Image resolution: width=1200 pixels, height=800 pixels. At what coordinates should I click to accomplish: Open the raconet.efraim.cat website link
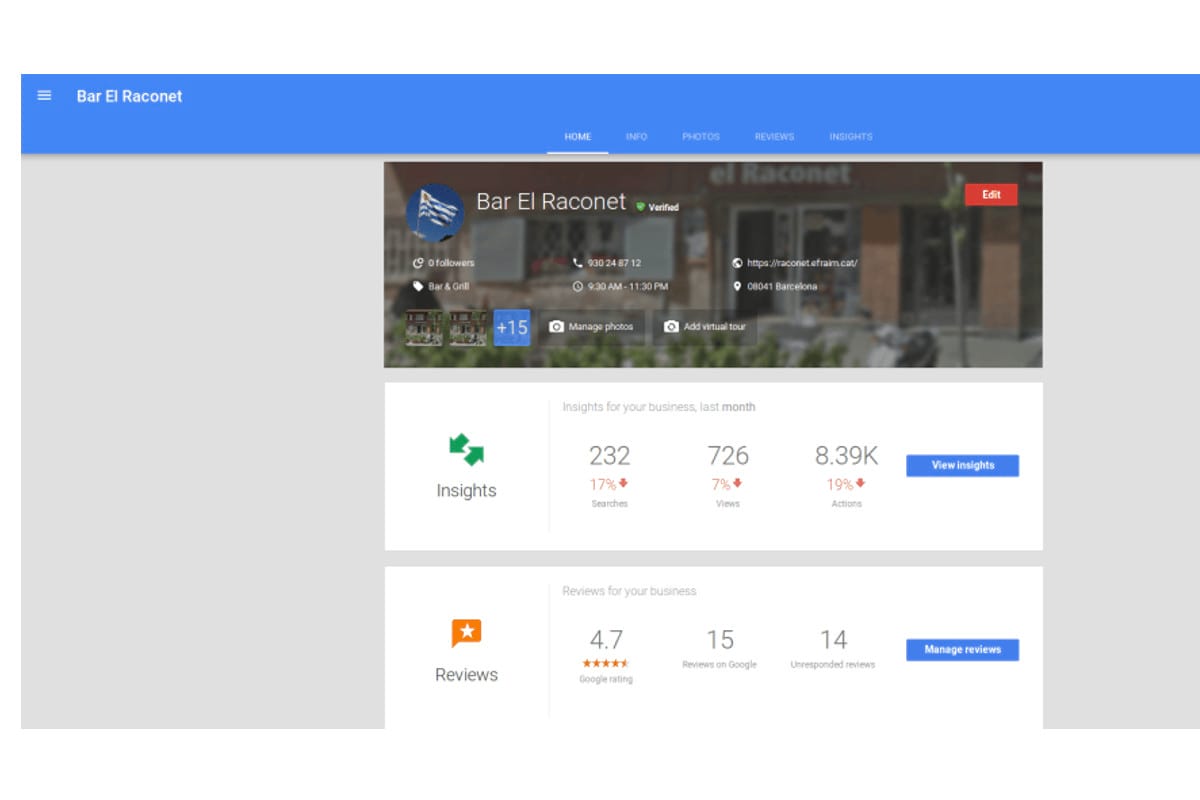coord(802,263)
